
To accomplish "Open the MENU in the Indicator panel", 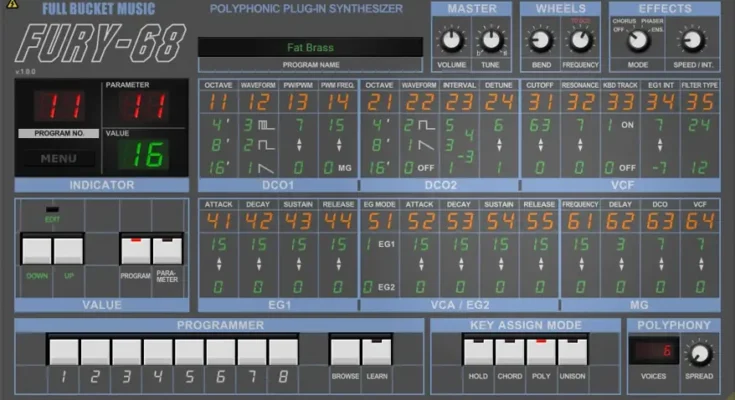I will pos(60,157).
